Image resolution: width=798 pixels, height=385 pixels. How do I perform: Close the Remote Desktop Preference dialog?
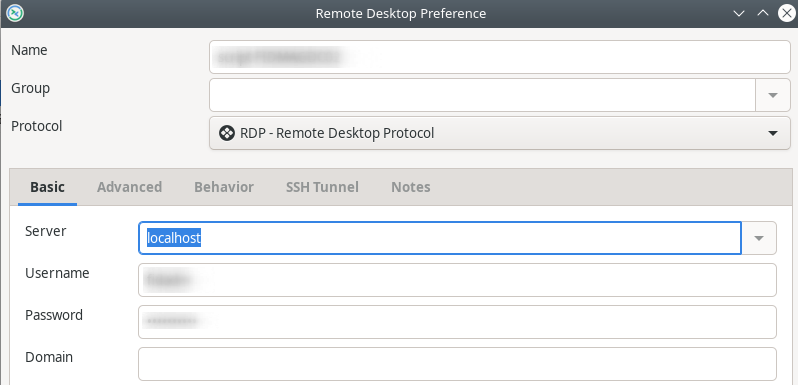[786, 14]
